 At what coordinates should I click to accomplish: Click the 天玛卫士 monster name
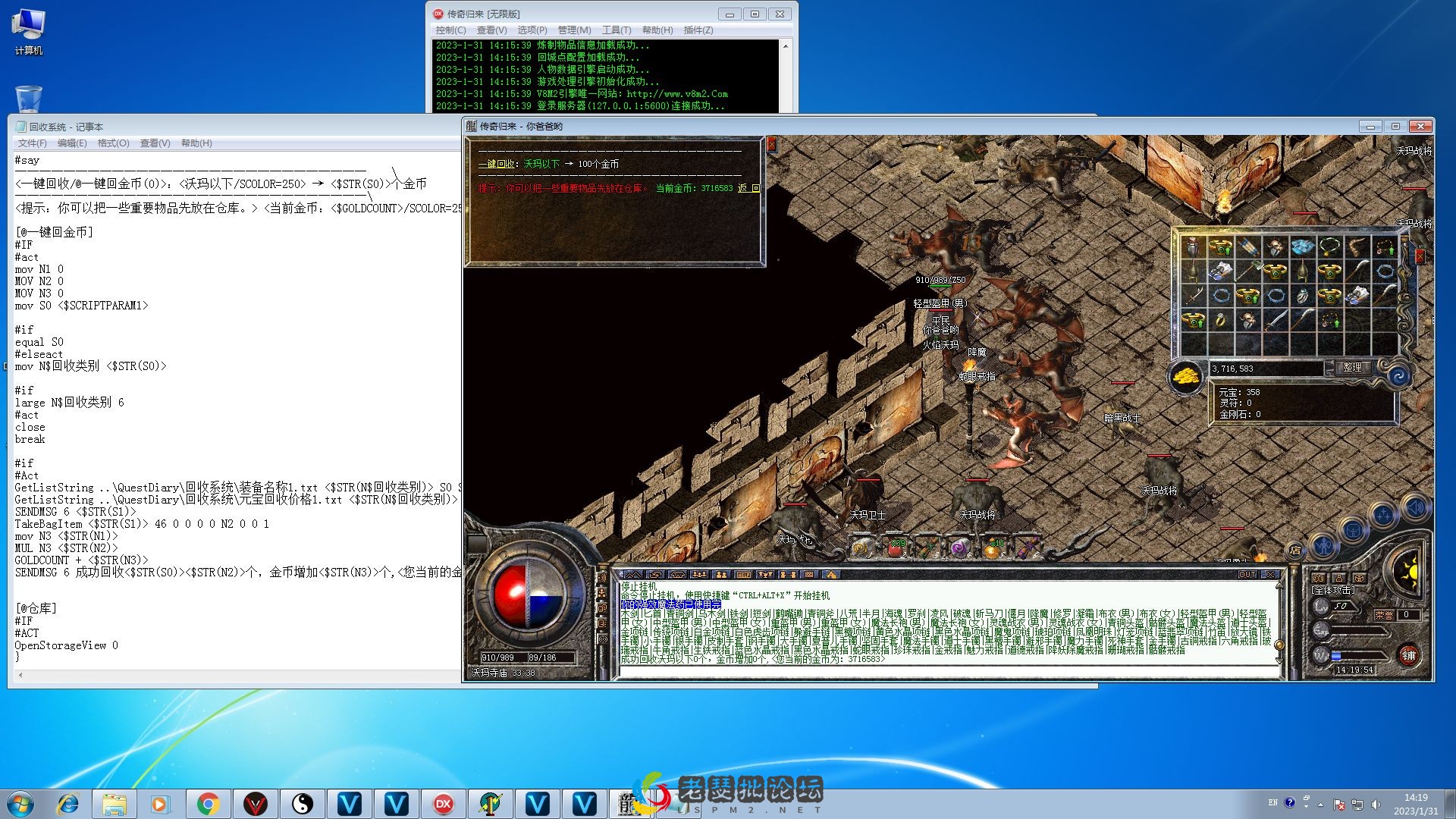[868, 515]
